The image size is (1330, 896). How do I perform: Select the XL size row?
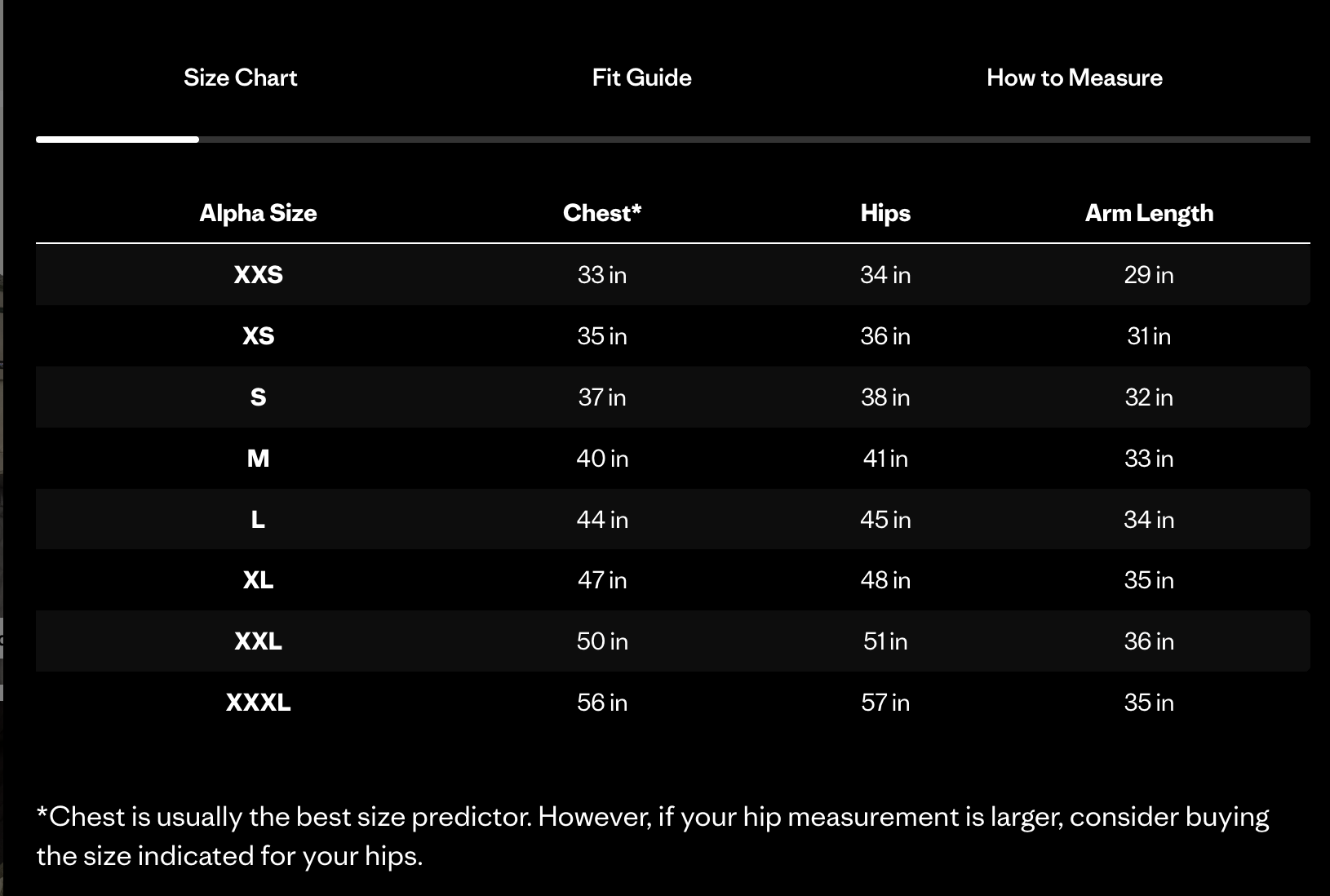point(258,580)
